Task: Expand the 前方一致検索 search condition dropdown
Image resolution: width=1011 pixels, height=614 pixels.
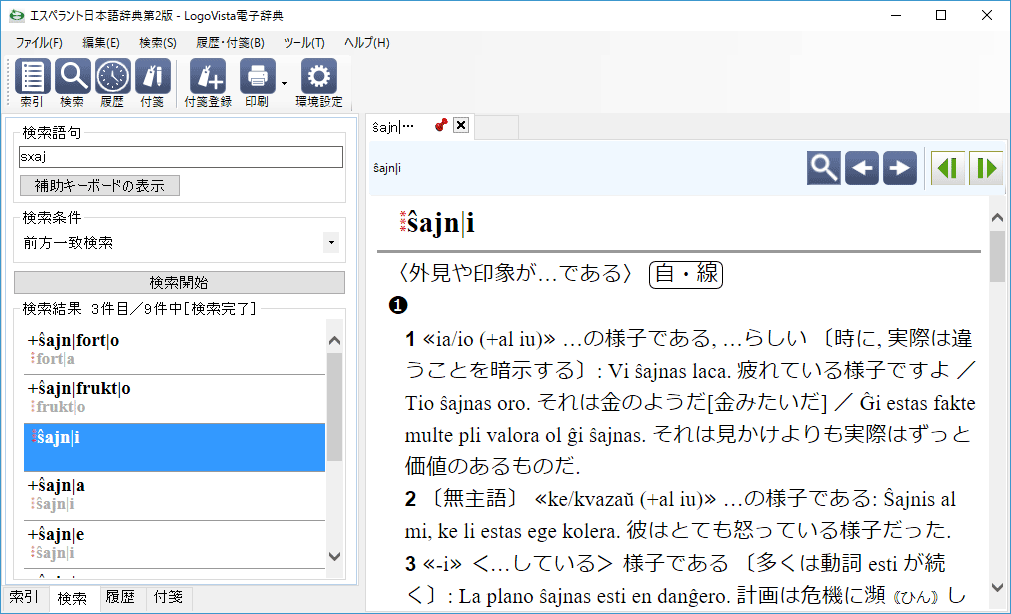Action: click(x=330, y=243)
